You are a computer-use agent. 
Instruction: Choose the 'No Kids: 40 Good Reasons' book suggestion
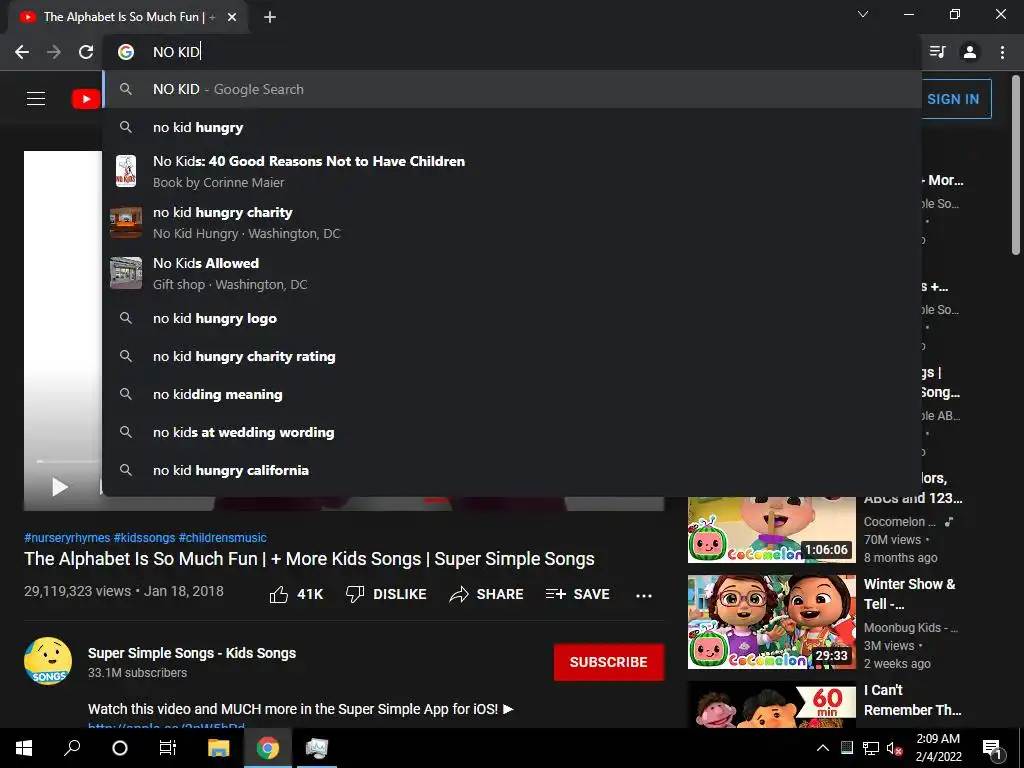pyautogui.click(x=512, y=171)
